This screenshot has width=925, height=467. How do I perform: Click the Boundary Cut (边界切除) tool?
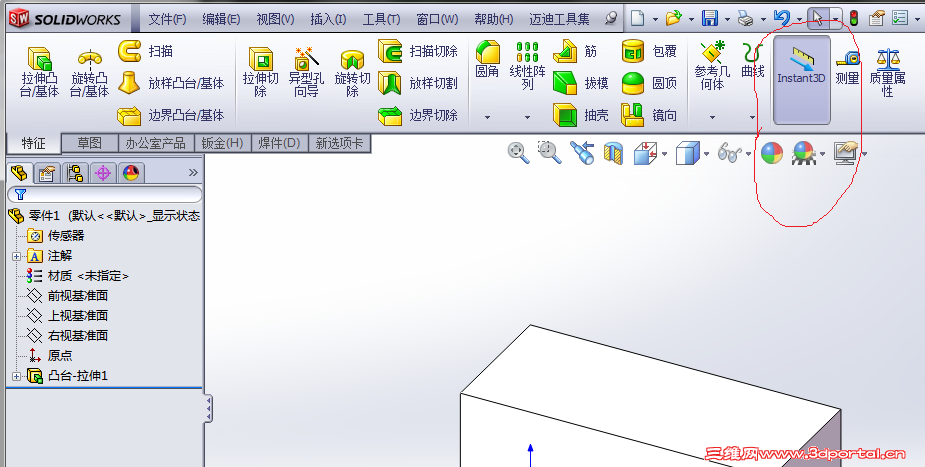pos(418,116)
